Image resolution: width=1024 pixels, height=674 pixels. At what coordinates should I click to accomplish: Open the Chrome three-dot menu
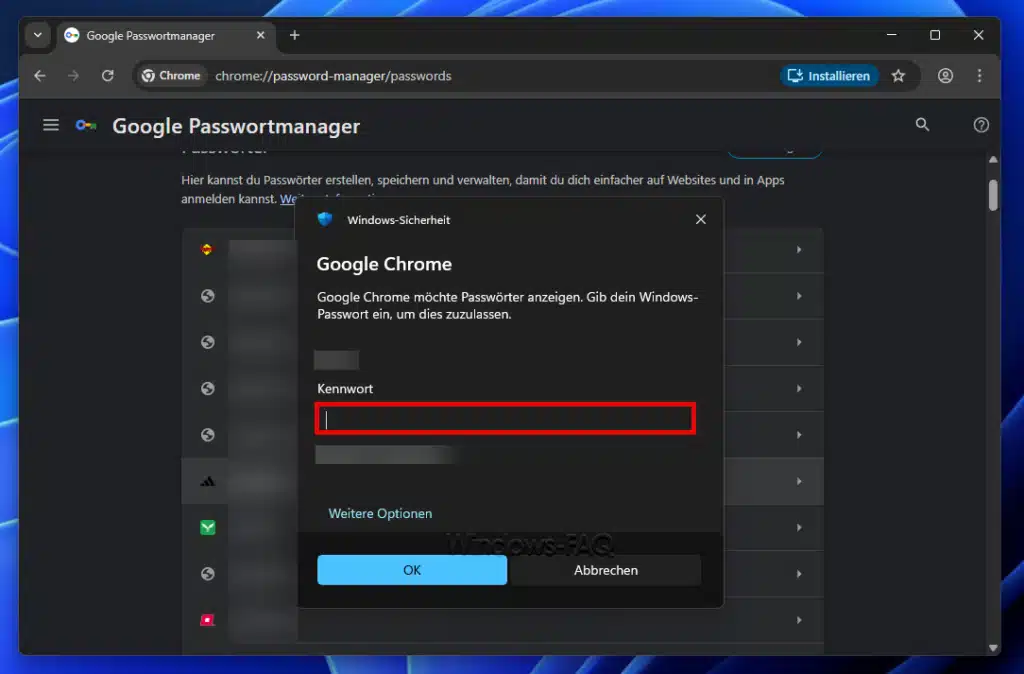coord(979,76)
